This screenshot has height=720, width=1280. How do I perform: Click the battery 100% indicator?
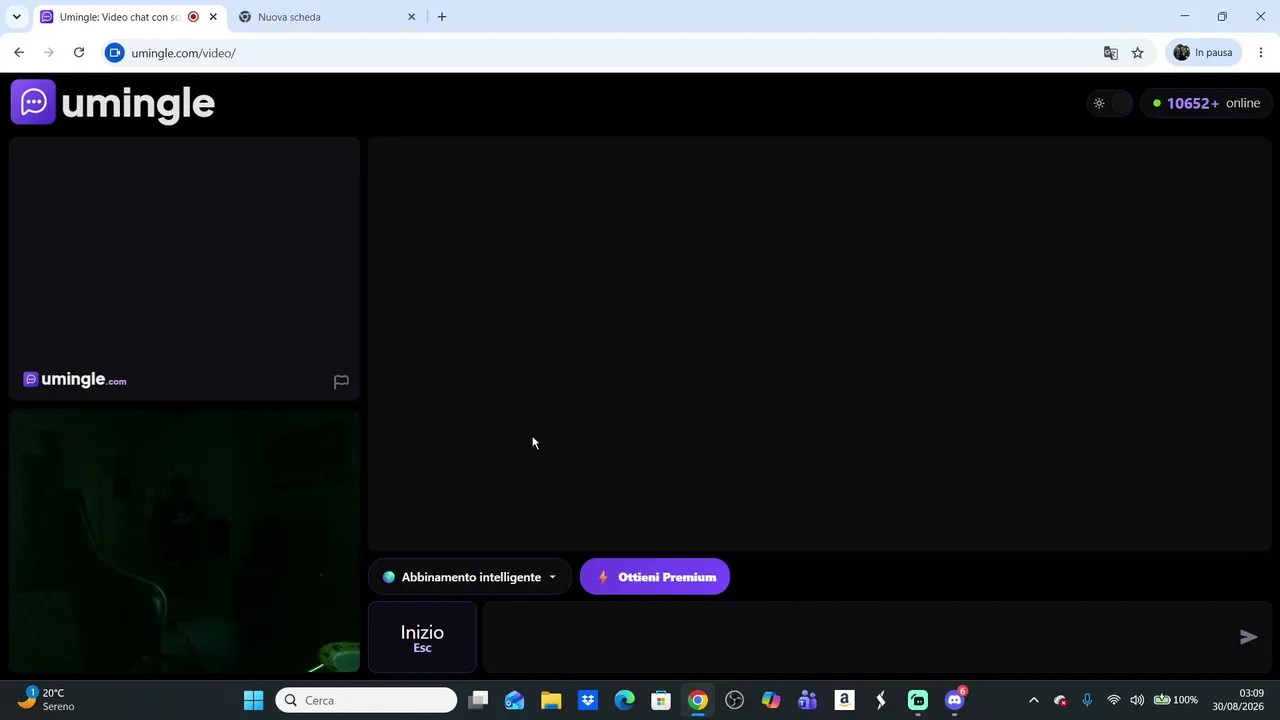click(x=1176, y=700)
